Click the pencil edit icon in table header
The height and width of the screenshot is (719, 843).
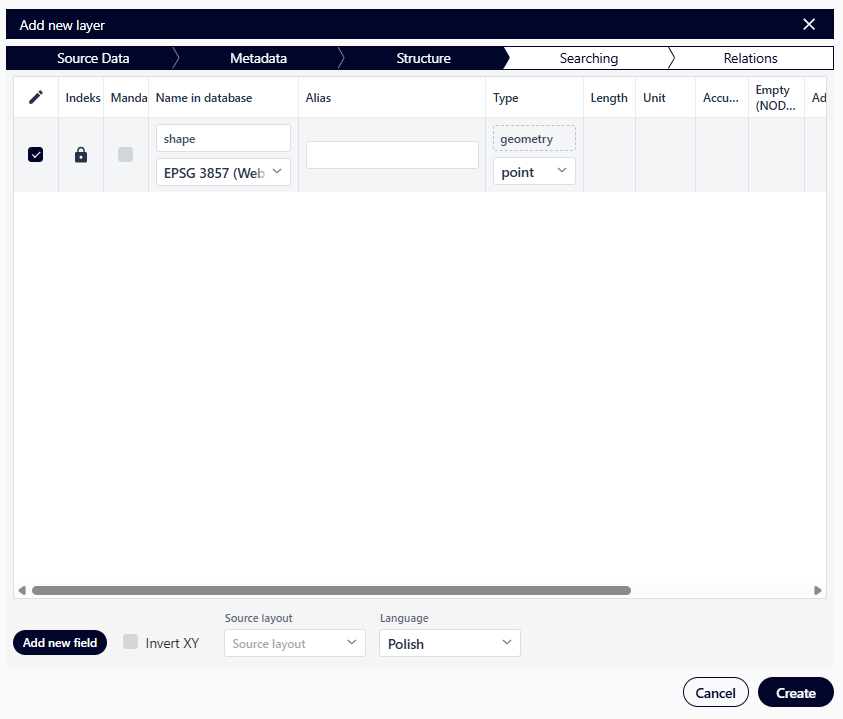pyautogui.click(x=36, y=97)
